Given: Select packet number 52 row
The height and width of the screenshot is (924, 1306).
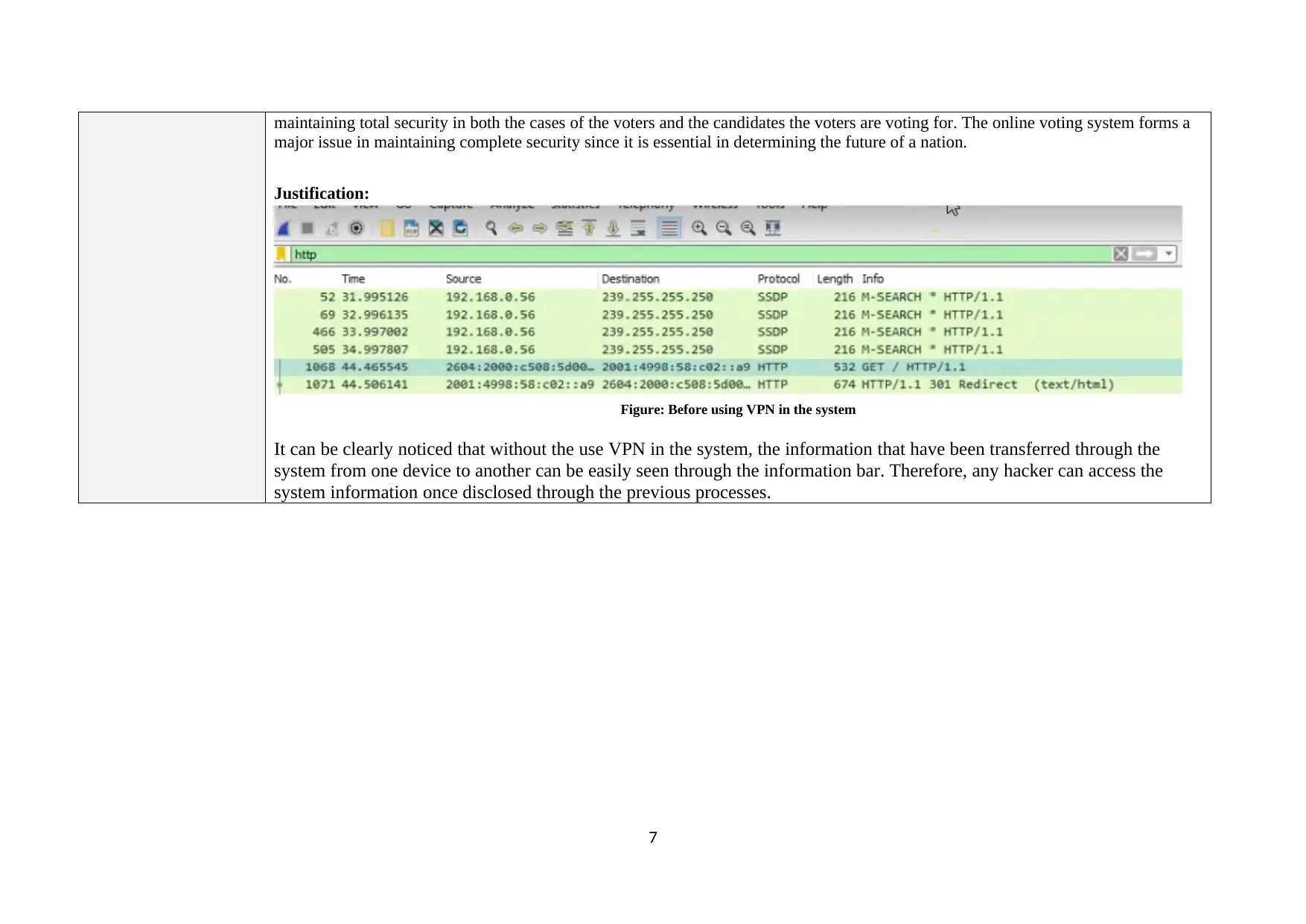Looking at the screenshot, I should tap(728, 297).
